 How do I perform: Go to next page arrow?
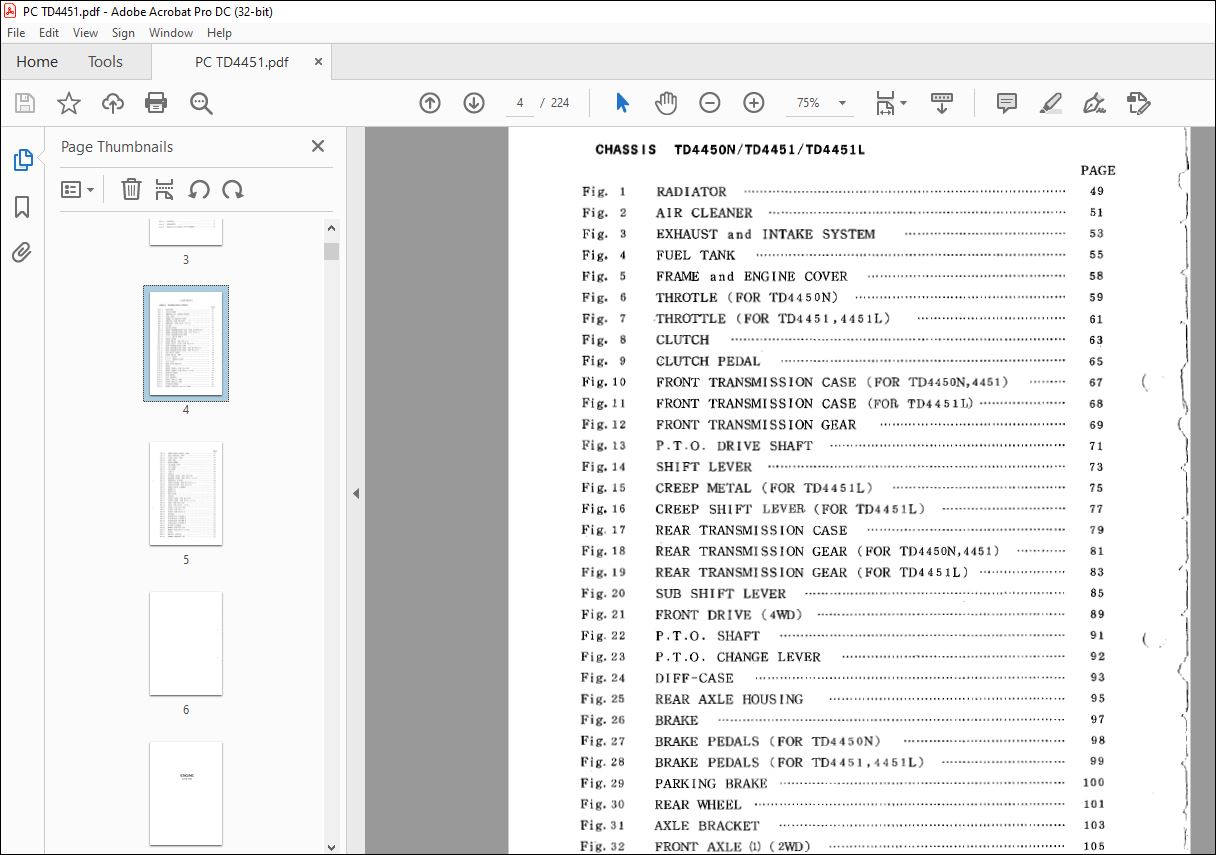pyautogui.click(x=474, y=103)
